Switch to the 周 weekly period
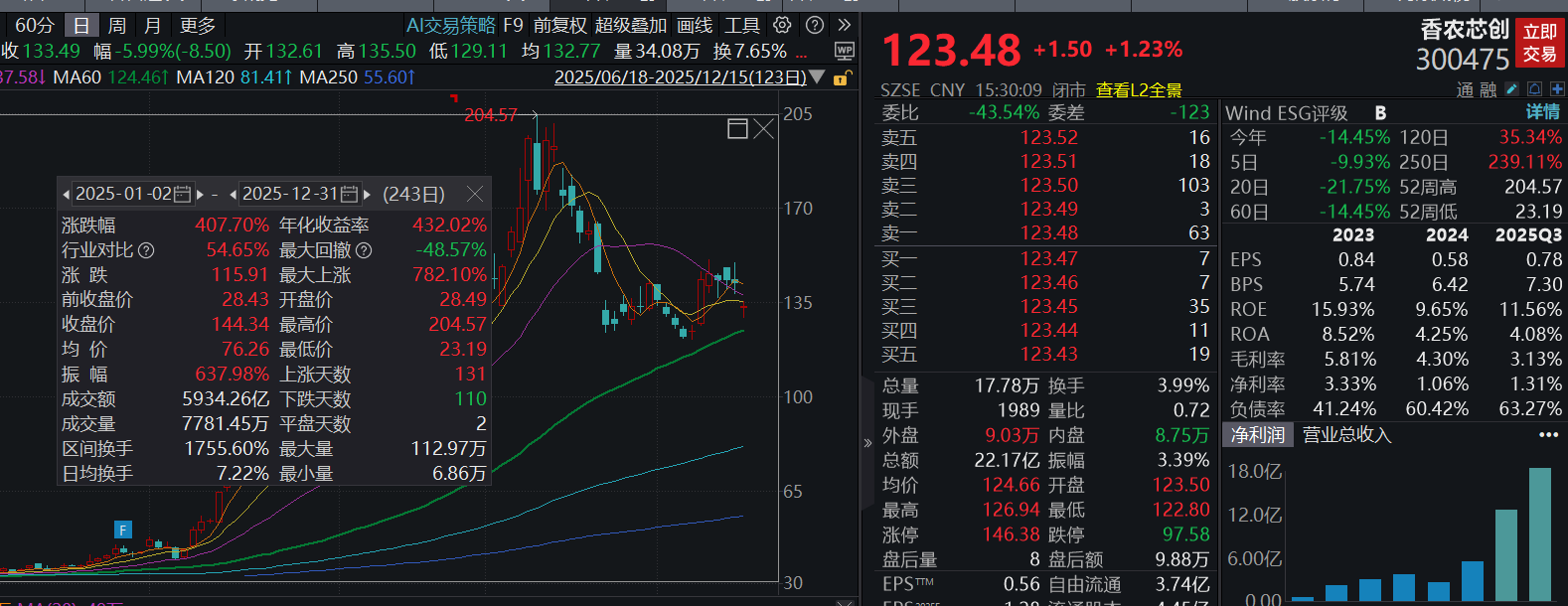 click(117, 25)
